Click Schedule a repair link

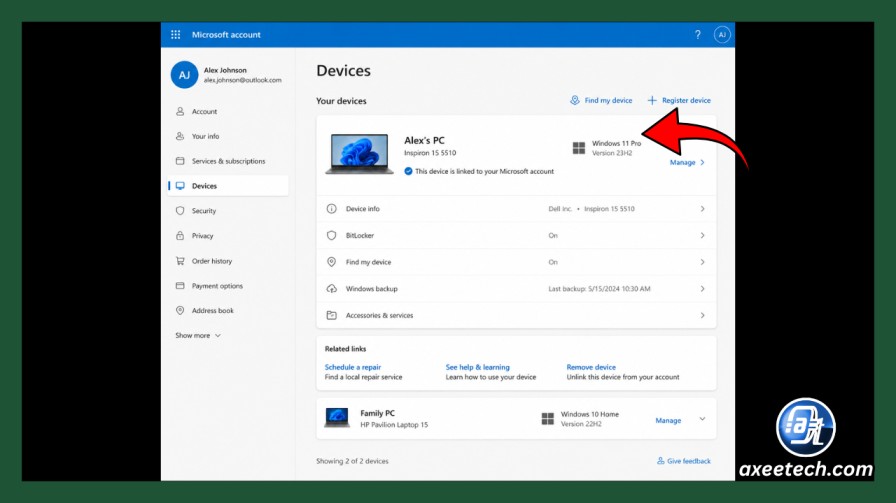pos(353,368)
